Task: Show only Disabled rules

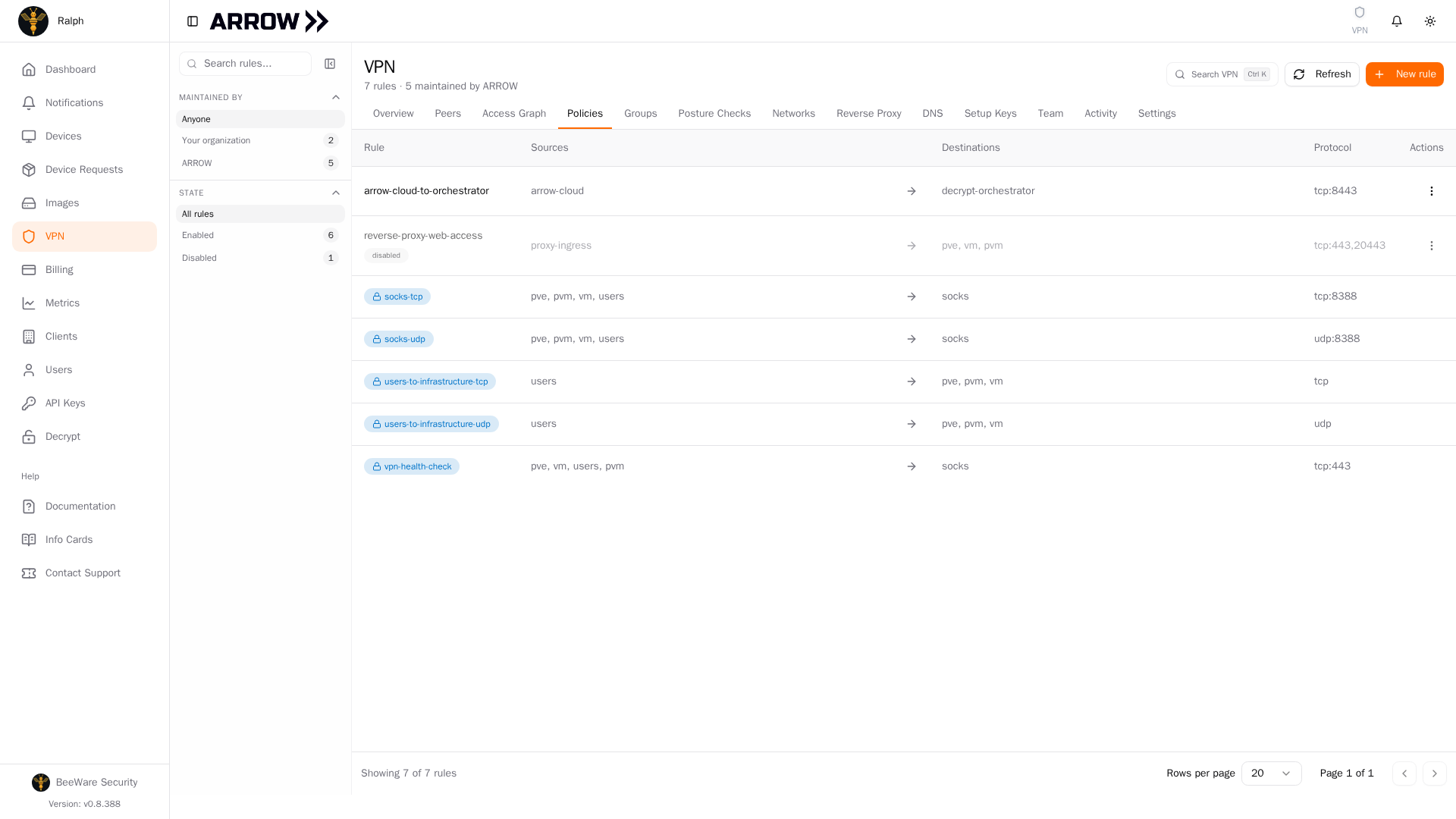Action: [260, 258]
